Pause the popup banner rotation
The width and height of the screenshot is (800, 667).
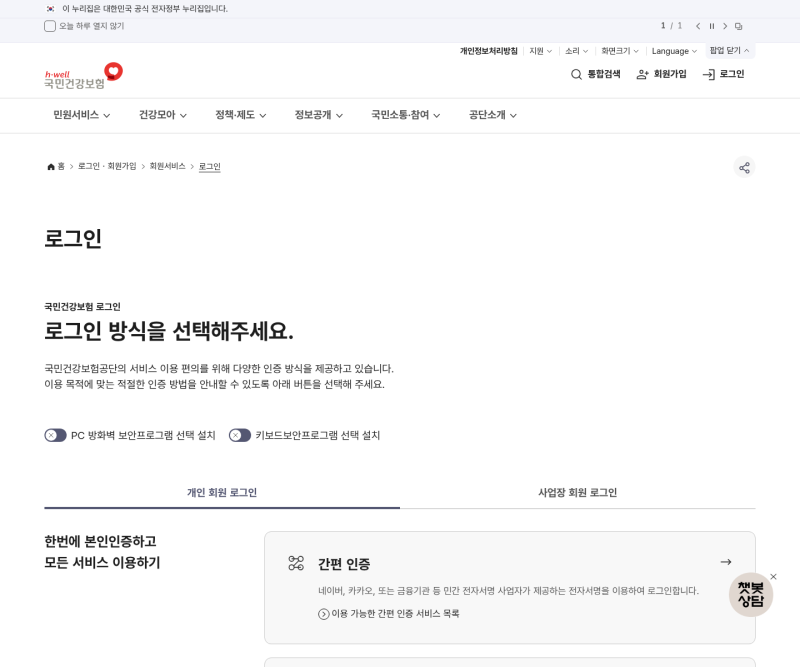712,26
